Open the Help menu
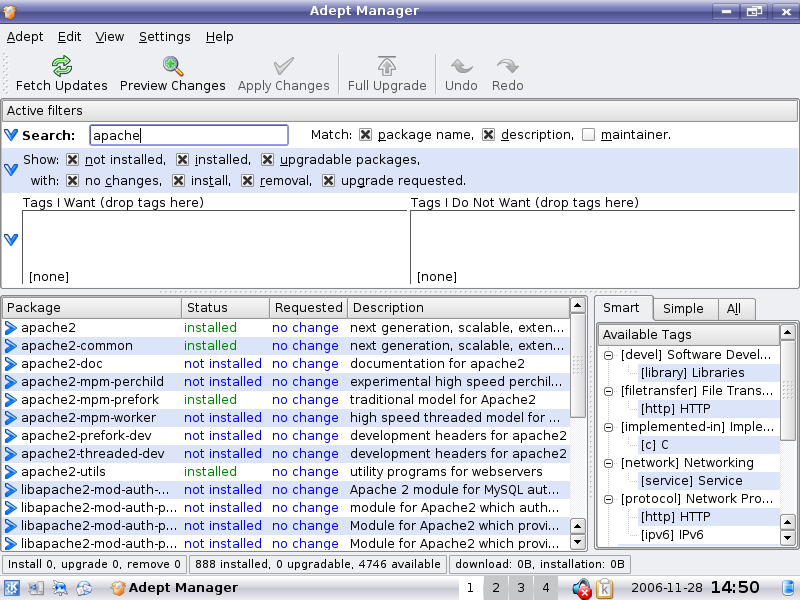The image size is (800, 600). tap(219, 37)
